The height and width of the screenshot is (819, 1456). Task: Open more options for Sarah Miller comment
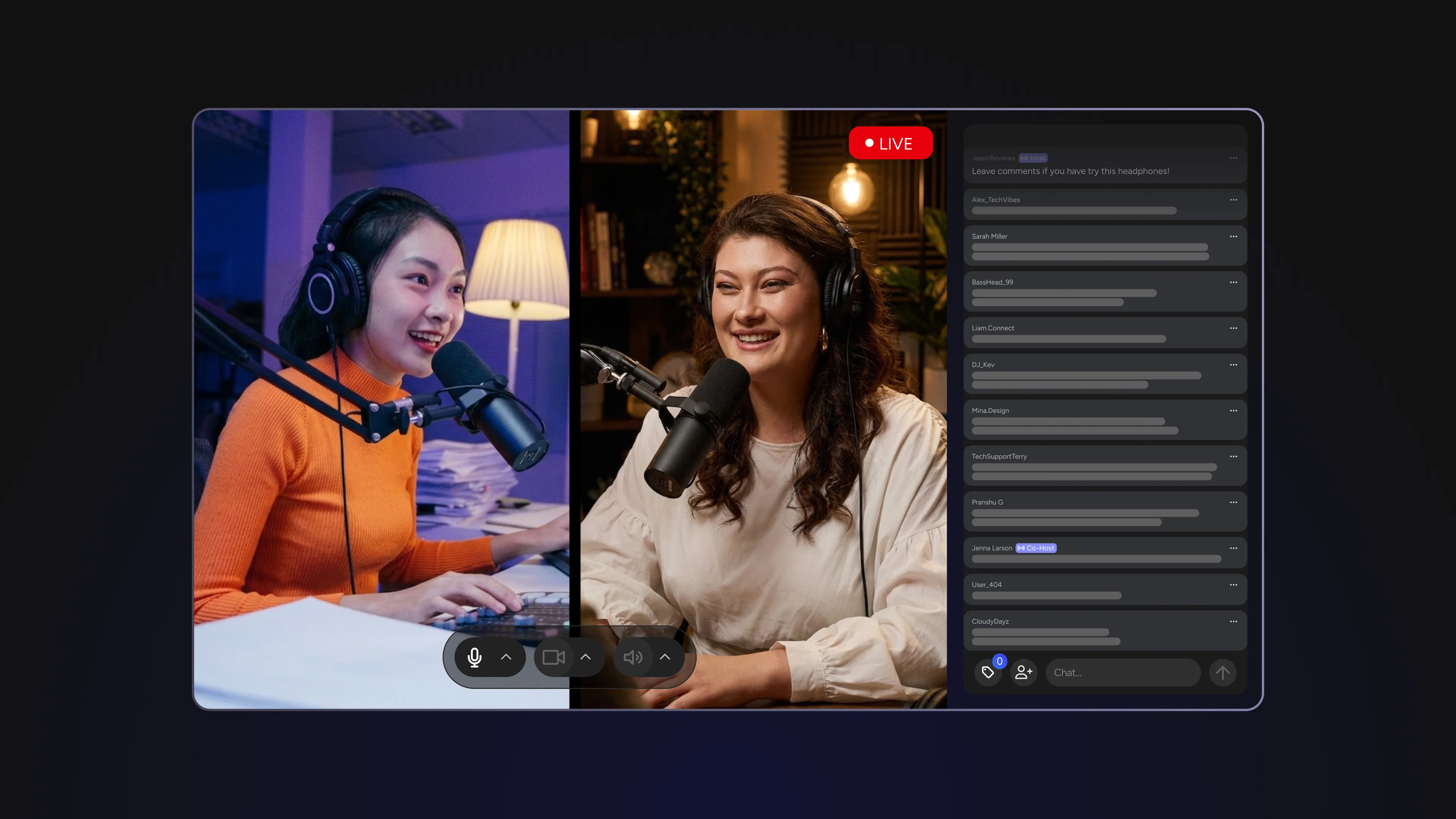1233,236
